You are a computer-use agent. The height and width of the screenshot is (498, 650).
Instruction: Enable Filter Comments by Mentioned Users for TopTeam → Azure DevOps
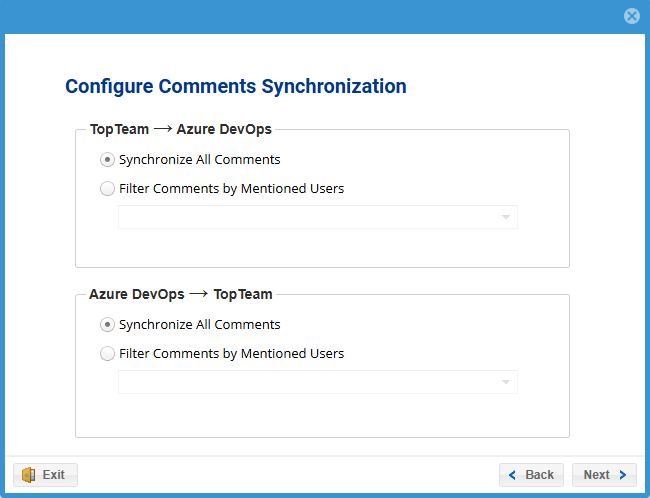[108, 188]
